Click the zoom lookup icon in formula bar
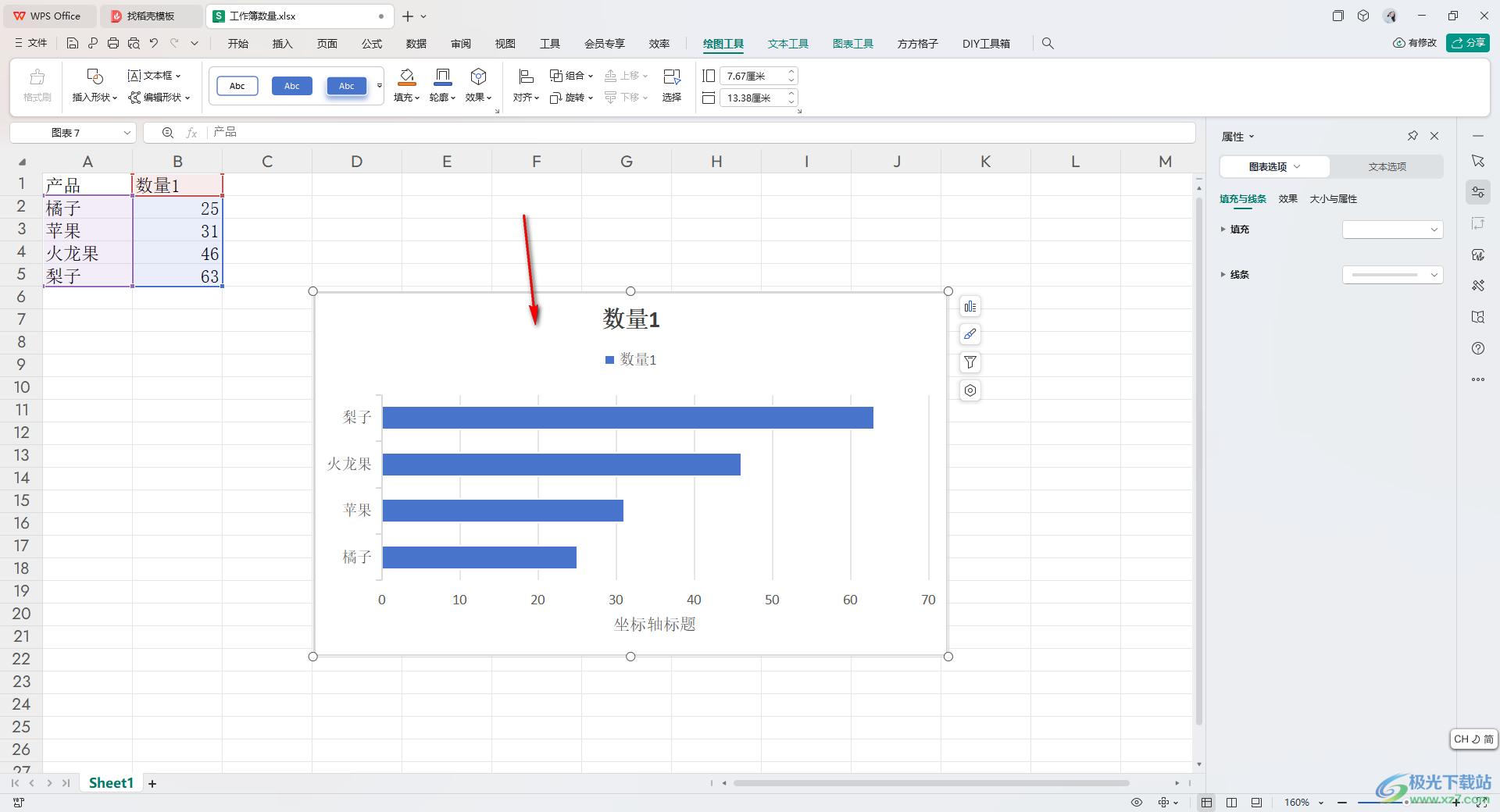This screenshot has height=812, width=1500. 167,133
